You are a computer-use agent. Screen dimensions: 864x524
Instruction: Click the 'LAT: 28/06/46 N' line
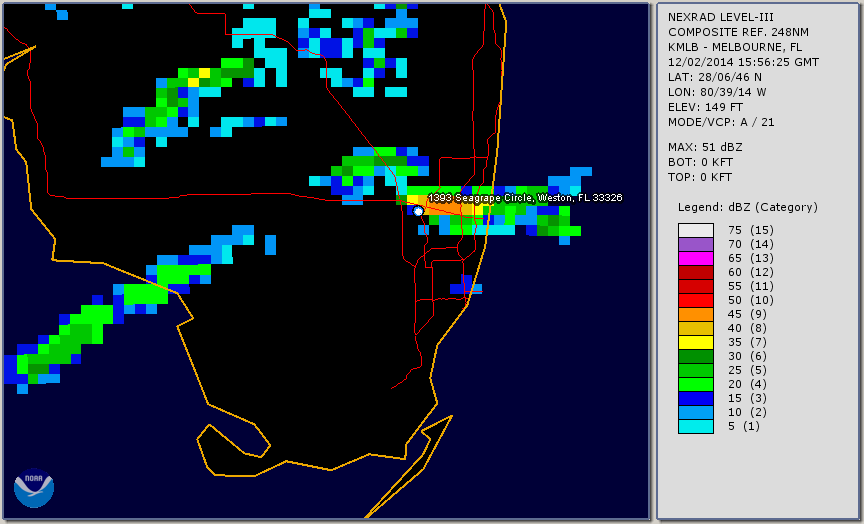[715, 77]
